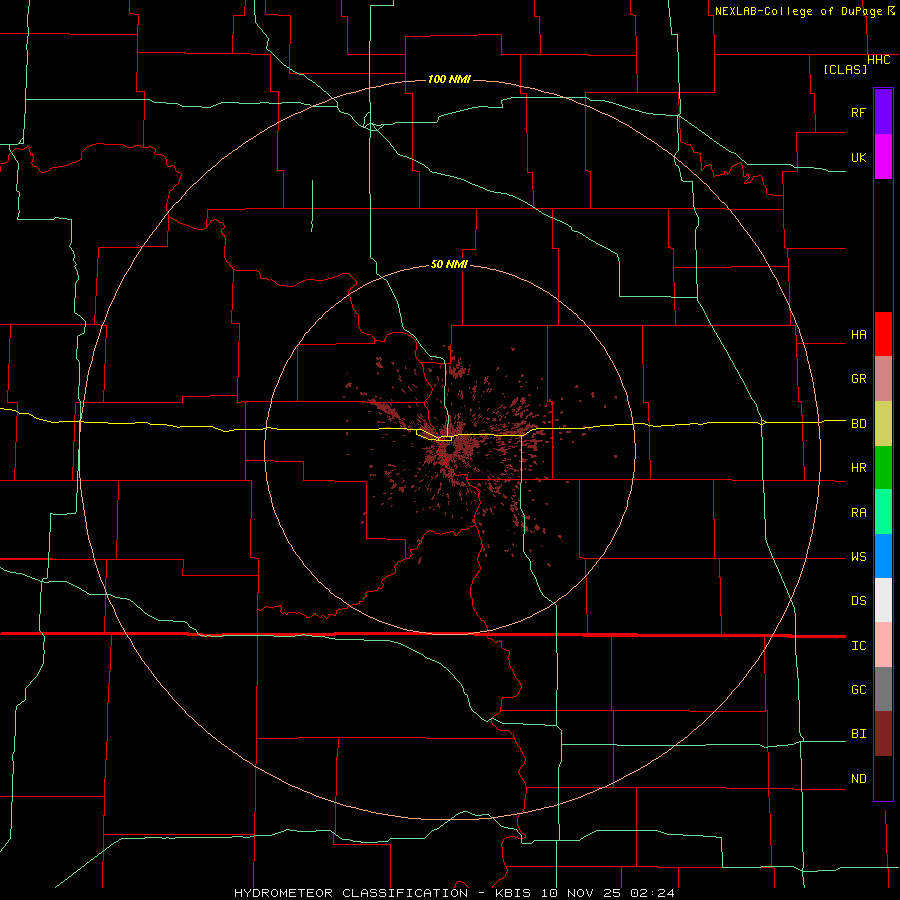Click the "02:24" timestamp text

coord(652,893)
